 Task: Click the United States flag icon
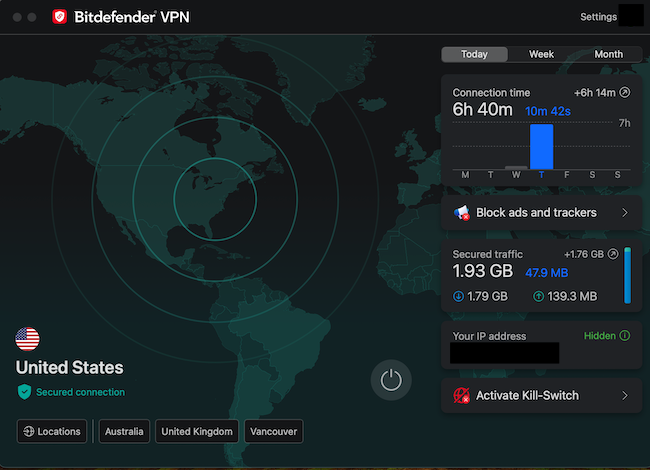[x=27, y=339]
